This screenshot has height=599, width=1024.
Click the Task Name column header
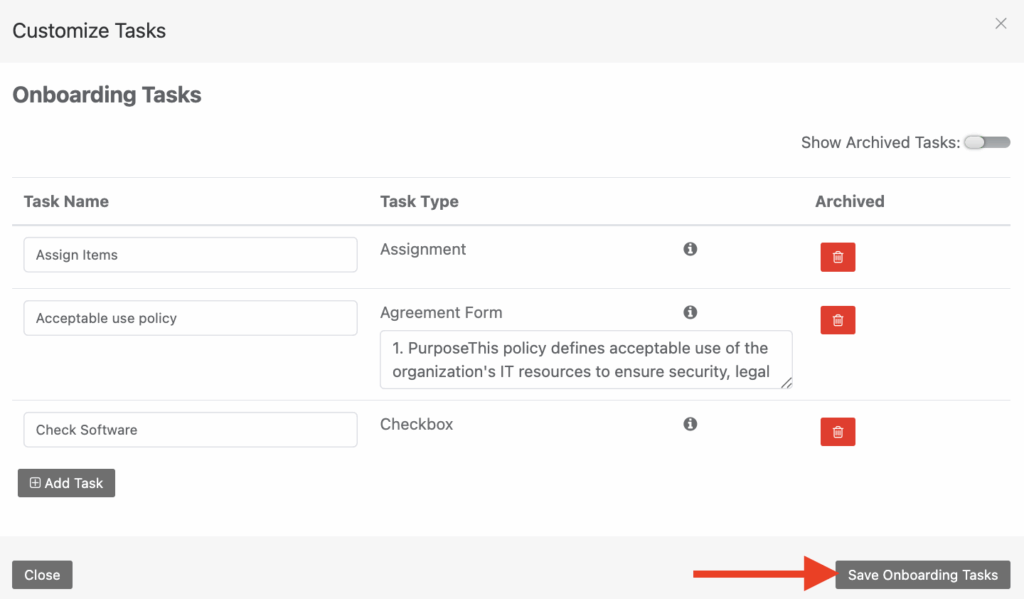pos(66,201)
